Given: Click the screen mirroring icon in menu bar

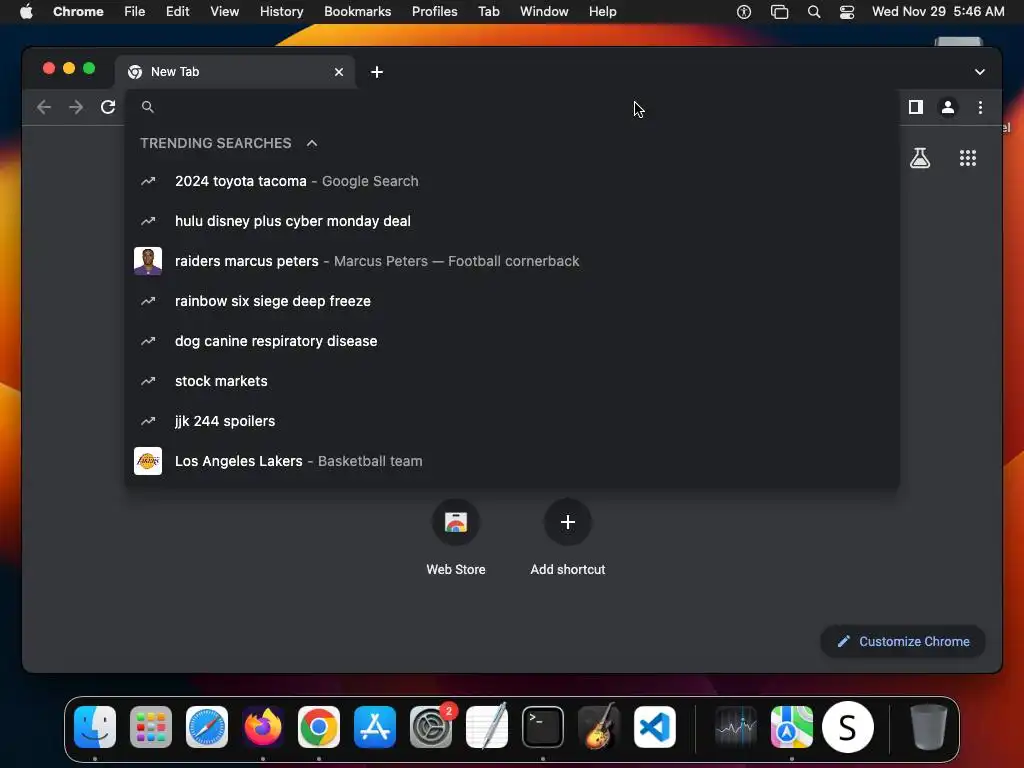Looking at the screenshot, I should click(x=779, y=12).
